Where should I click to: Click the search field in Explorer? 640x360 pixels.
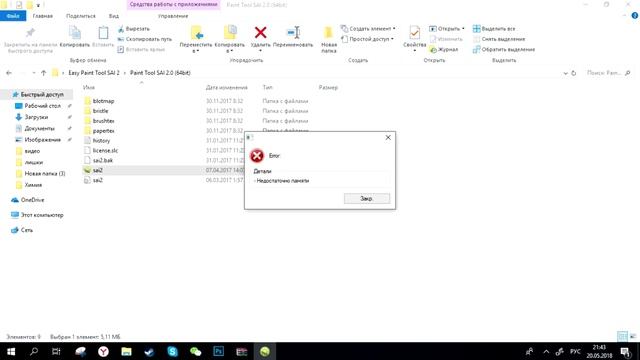pyautogui.click(x=608, y=73)
